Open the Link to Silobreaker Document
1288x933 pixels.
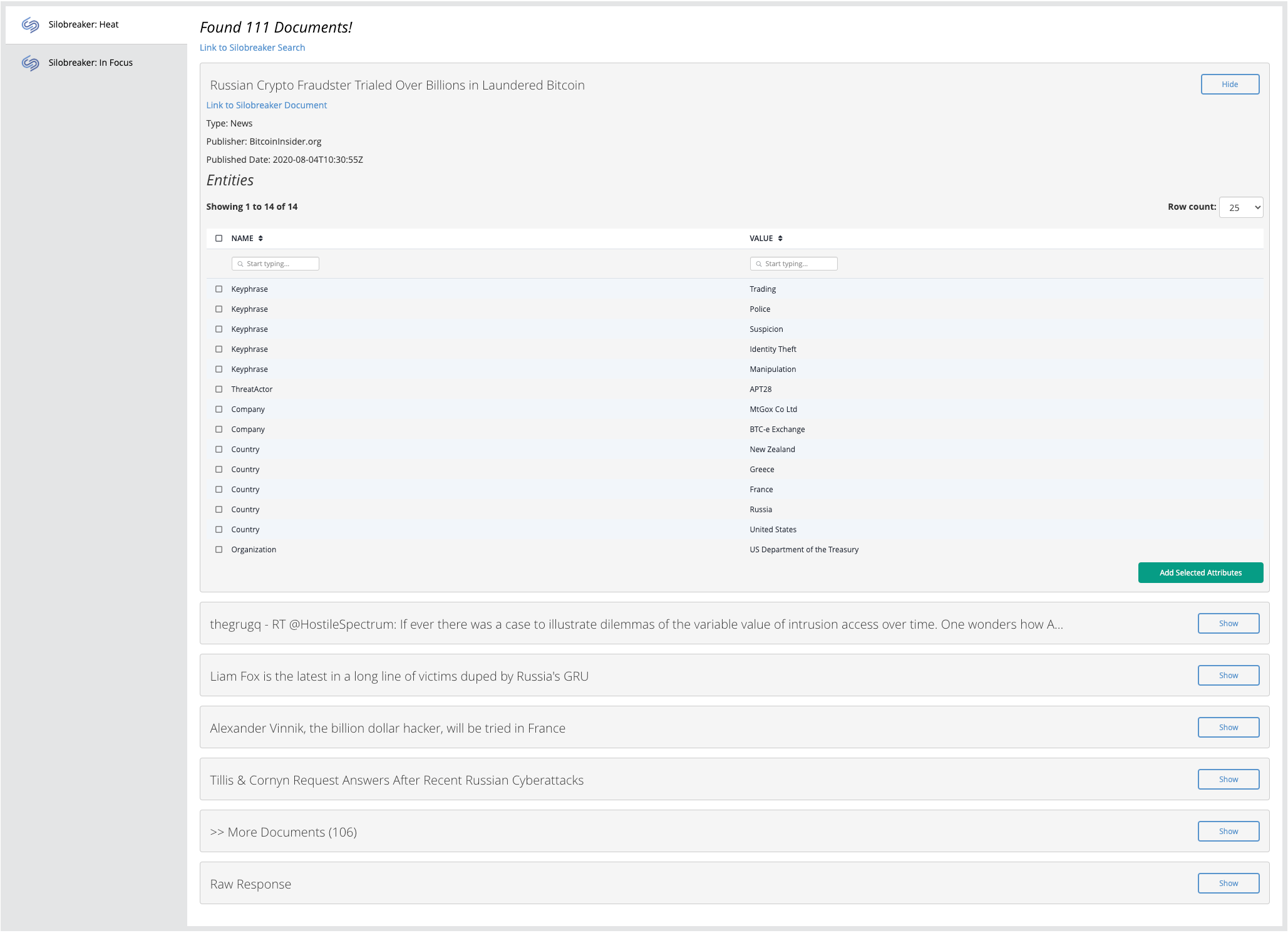267,105
